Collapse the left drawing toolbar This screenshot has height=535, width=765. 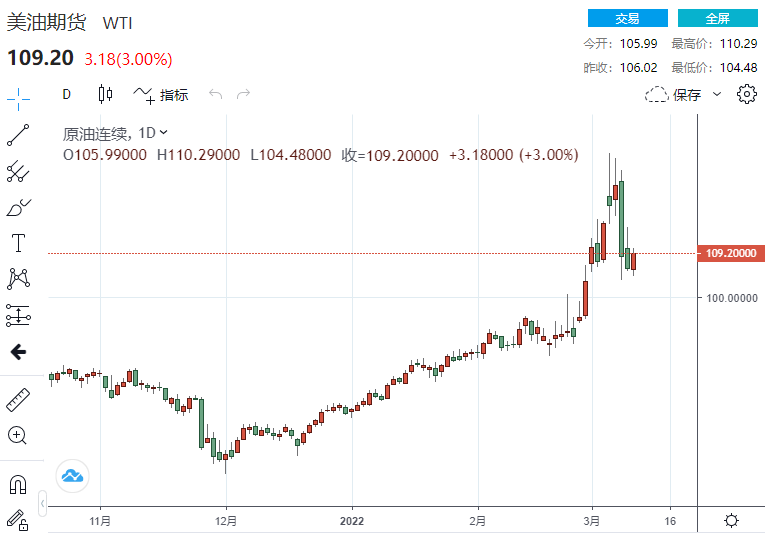(x=43, y=502)
